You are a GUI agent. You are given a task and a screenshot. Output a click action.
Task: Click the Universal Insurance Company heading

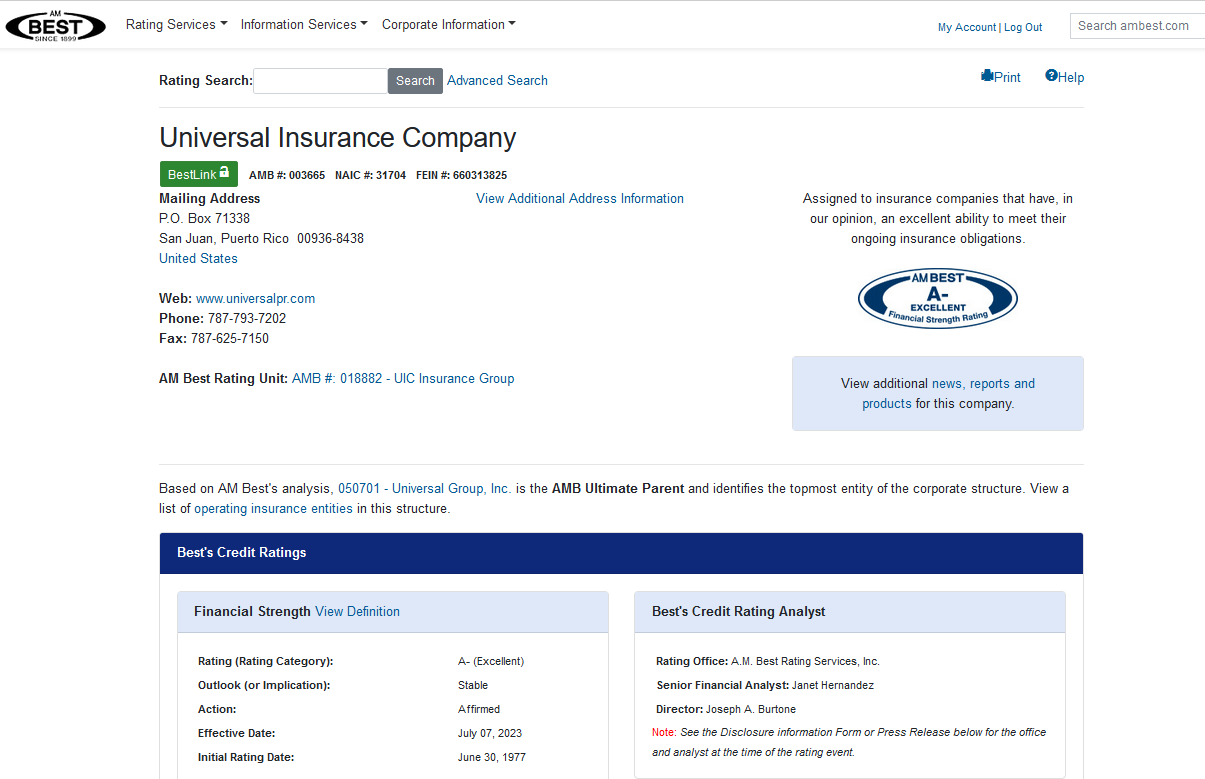point(338,138)
